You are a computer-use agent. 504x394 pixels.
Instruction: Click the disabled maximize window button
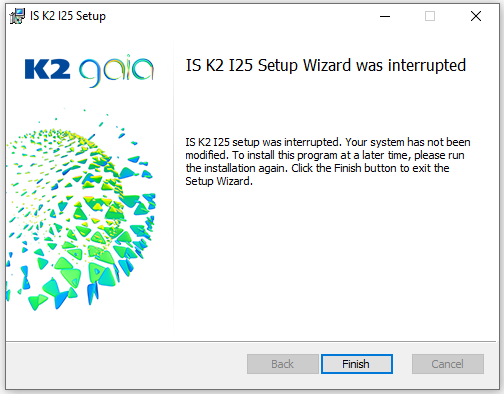tap(430, 16)
